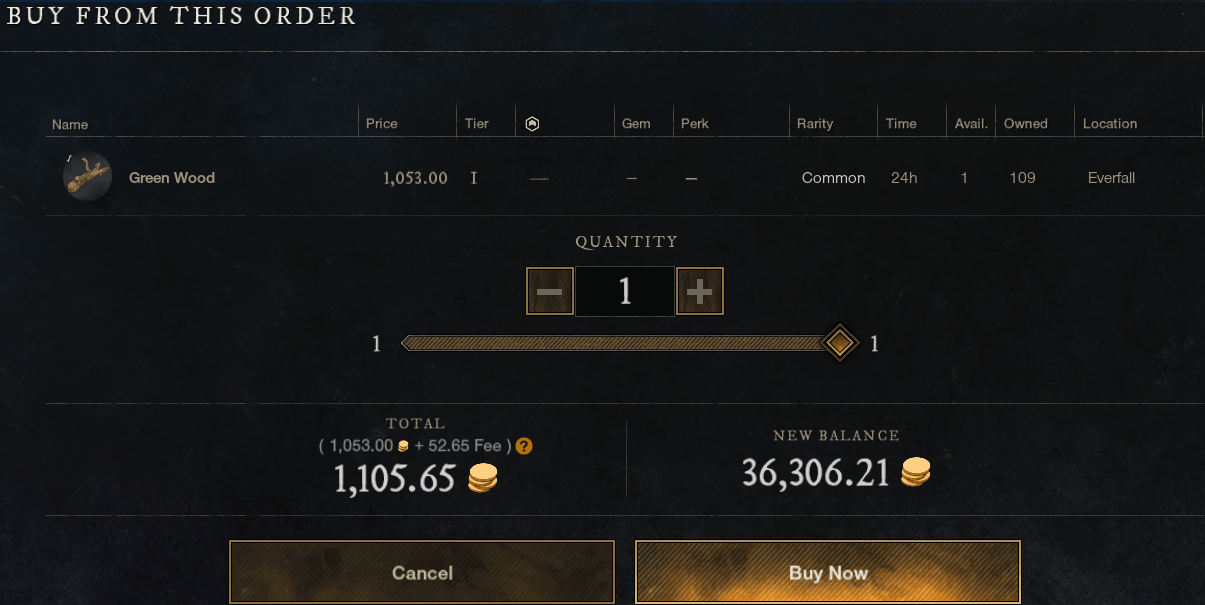The image size is (1205, 605).
Task: Sort by the Tier column header
Action: tap(477, 124)
